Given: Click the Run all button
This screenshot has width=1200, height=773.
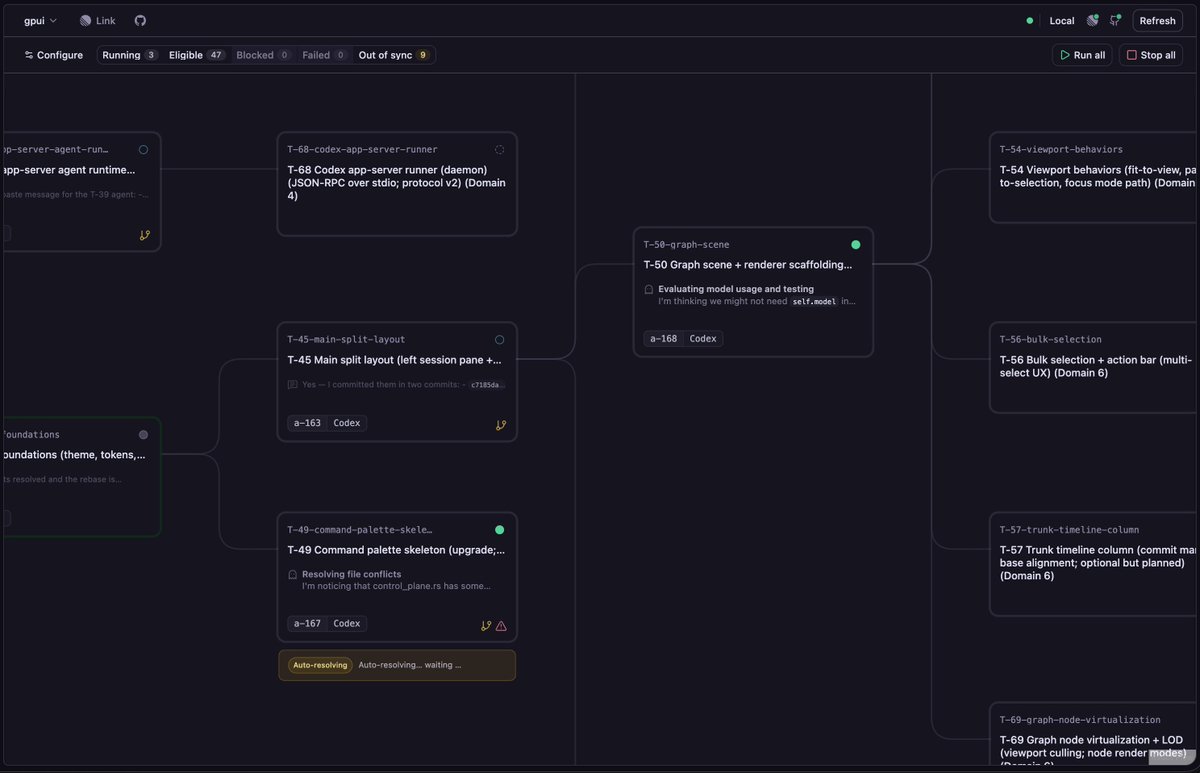Looking at the screenshot, I should (x=1082, y=55).
